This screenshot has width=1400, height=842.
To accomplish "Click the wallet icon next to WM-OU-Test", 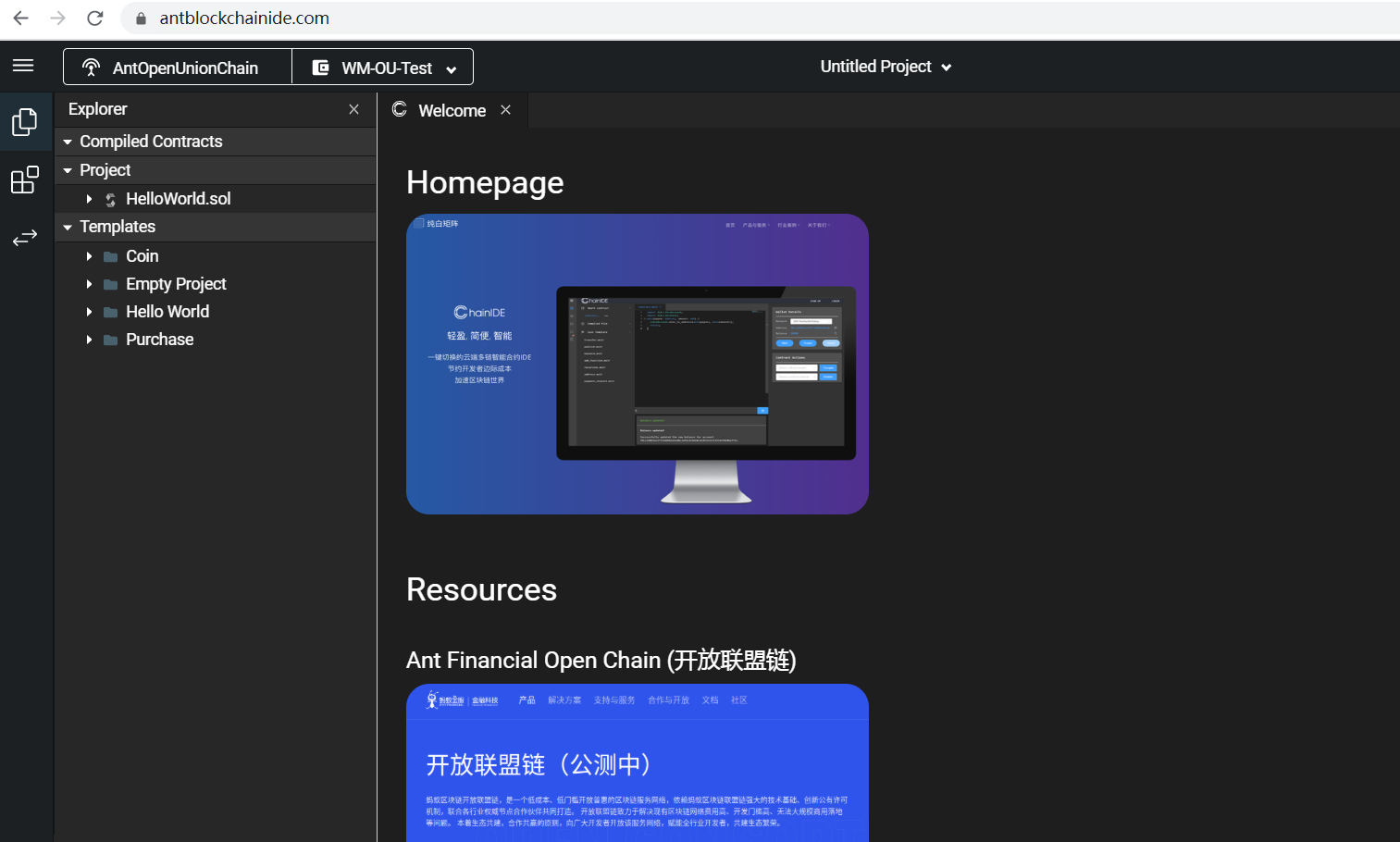I will tap(320, 68).
